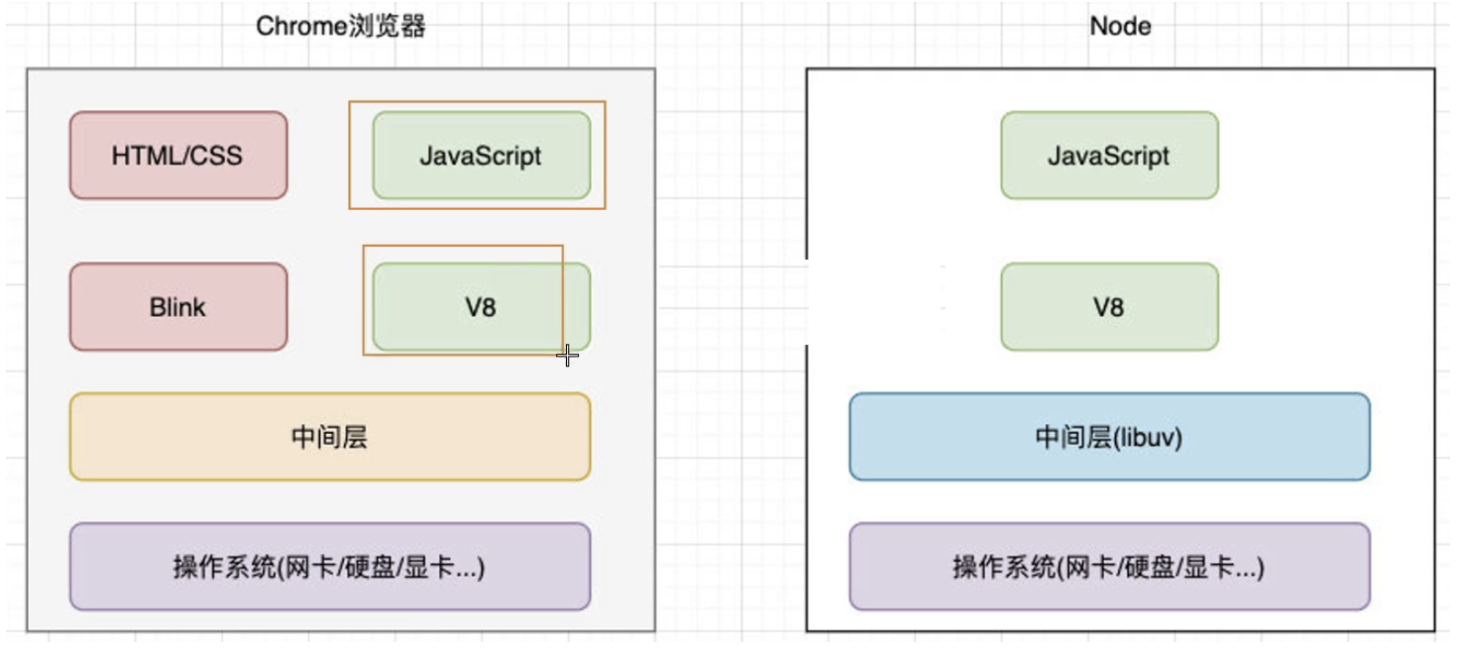
Task: Select the blue 中间层(libuv) block
Action: tap(1109, 437)
